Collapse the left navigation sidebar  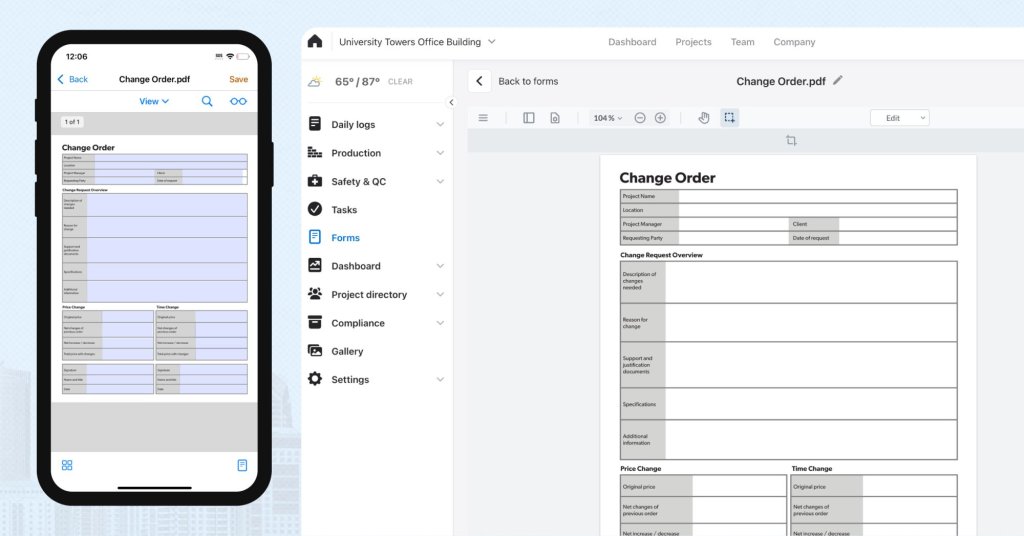[451, 102]
